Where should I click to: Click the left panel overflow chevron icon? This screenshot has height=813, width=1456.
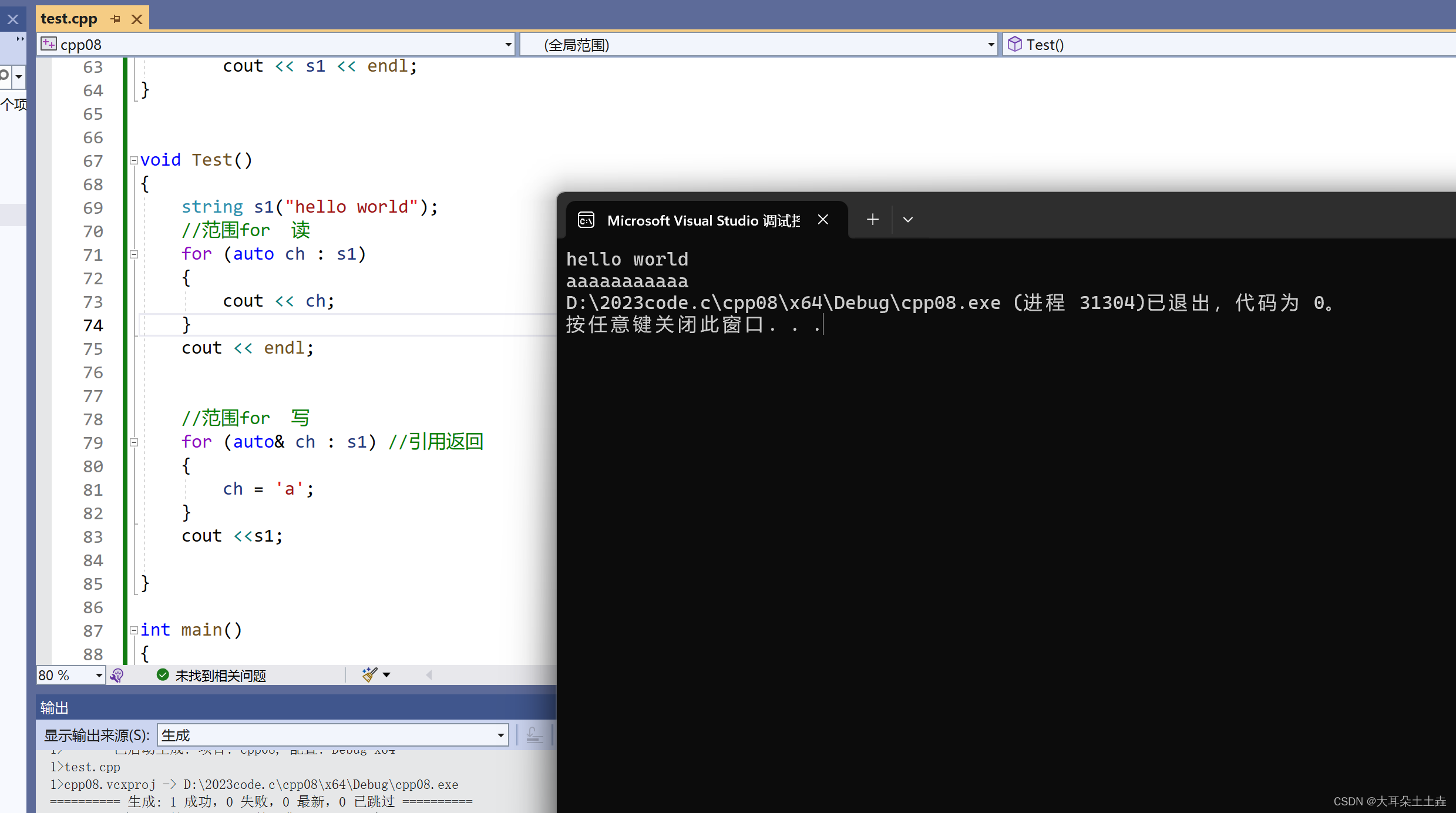[x=20, y=39]
